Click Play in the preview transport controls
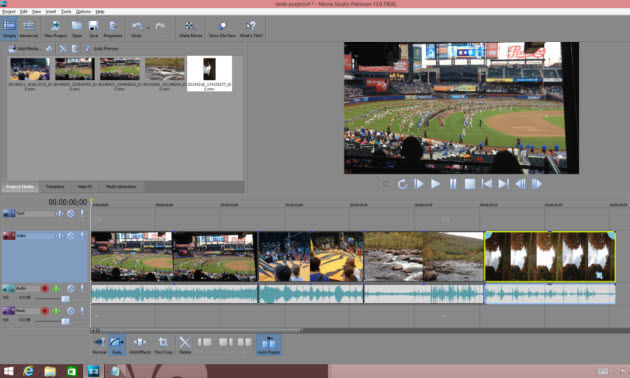The image size is (630, 378). point(435,184)
